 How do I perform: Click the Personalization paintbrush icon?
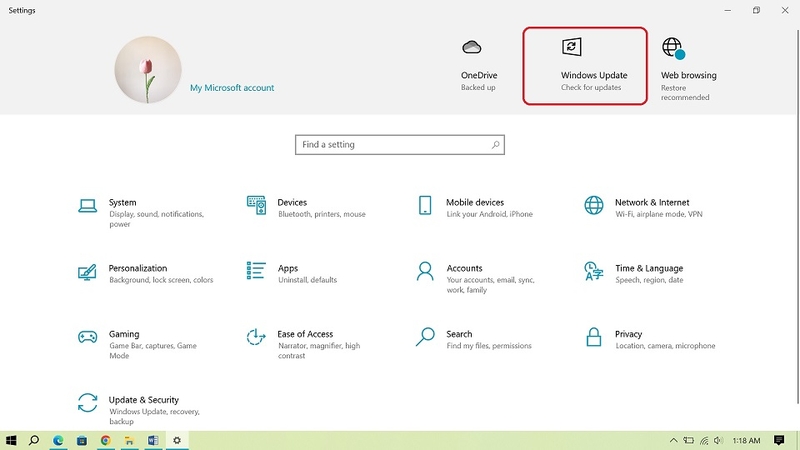point(87,272)
